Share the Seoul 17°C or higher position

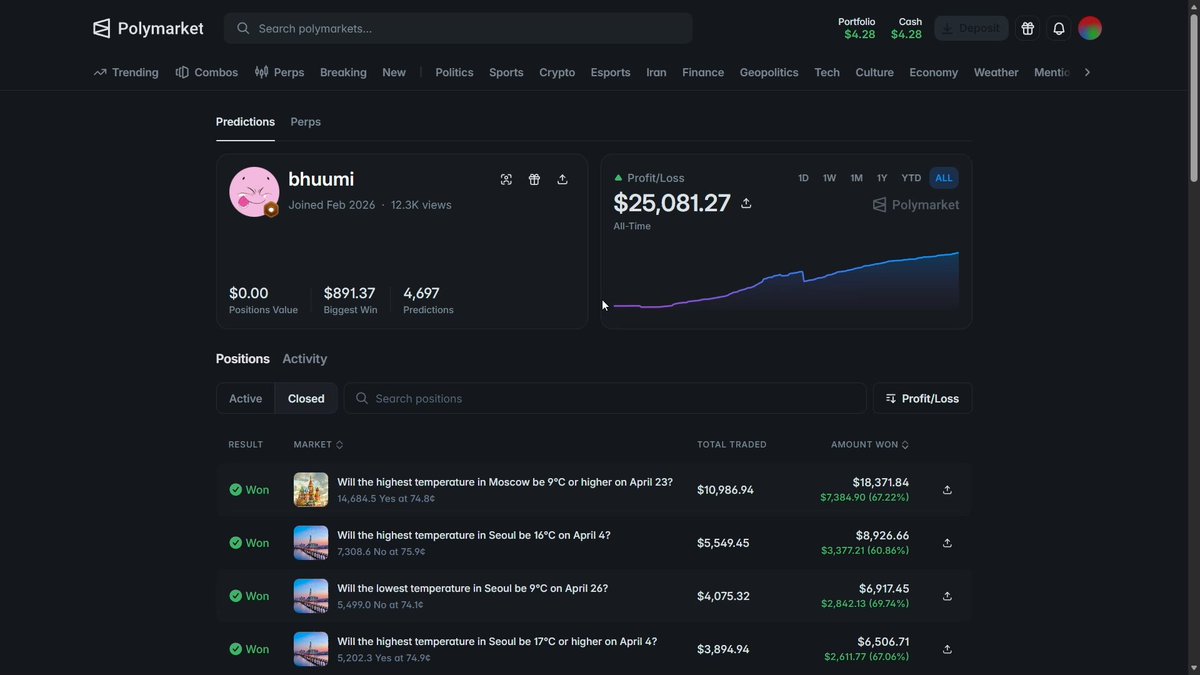[947, 649]
